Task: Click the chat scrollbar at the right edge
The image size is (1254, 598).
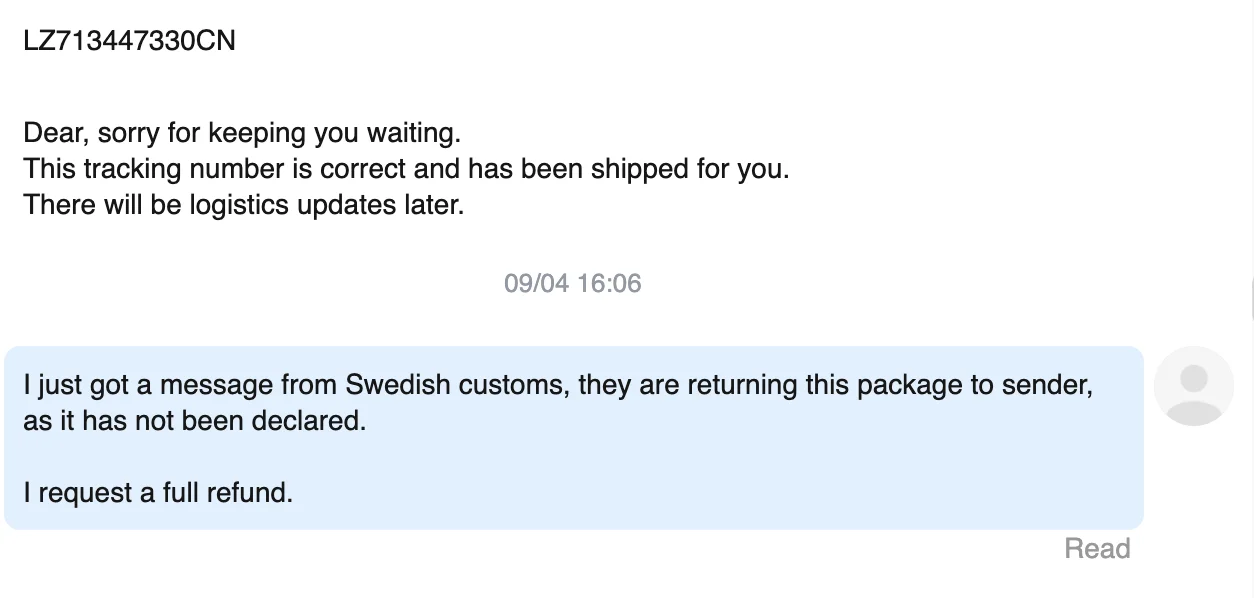Action: [x=1251, y=299]
